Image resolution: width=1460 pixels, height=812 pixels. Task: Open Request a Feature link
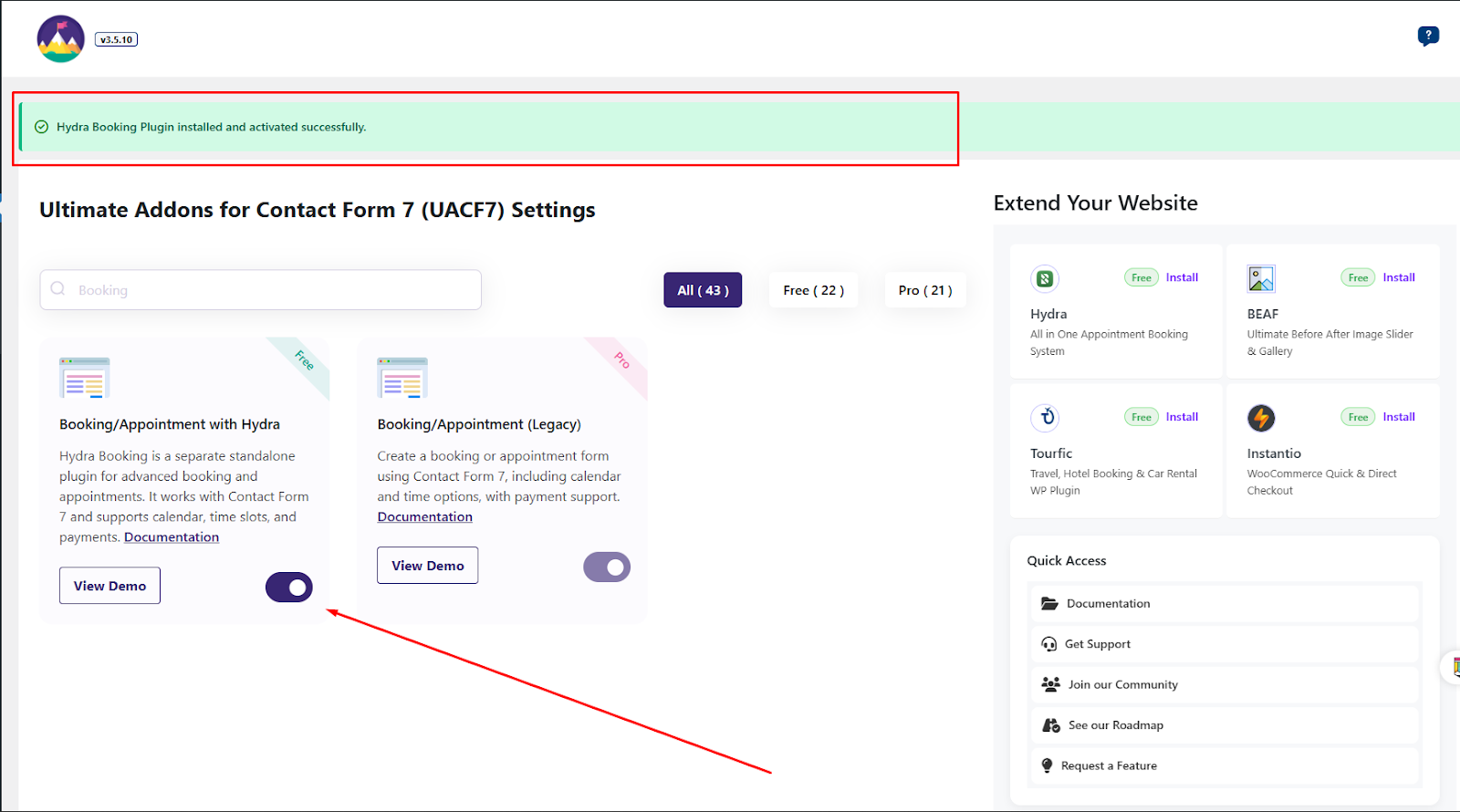click(1225, 765)
